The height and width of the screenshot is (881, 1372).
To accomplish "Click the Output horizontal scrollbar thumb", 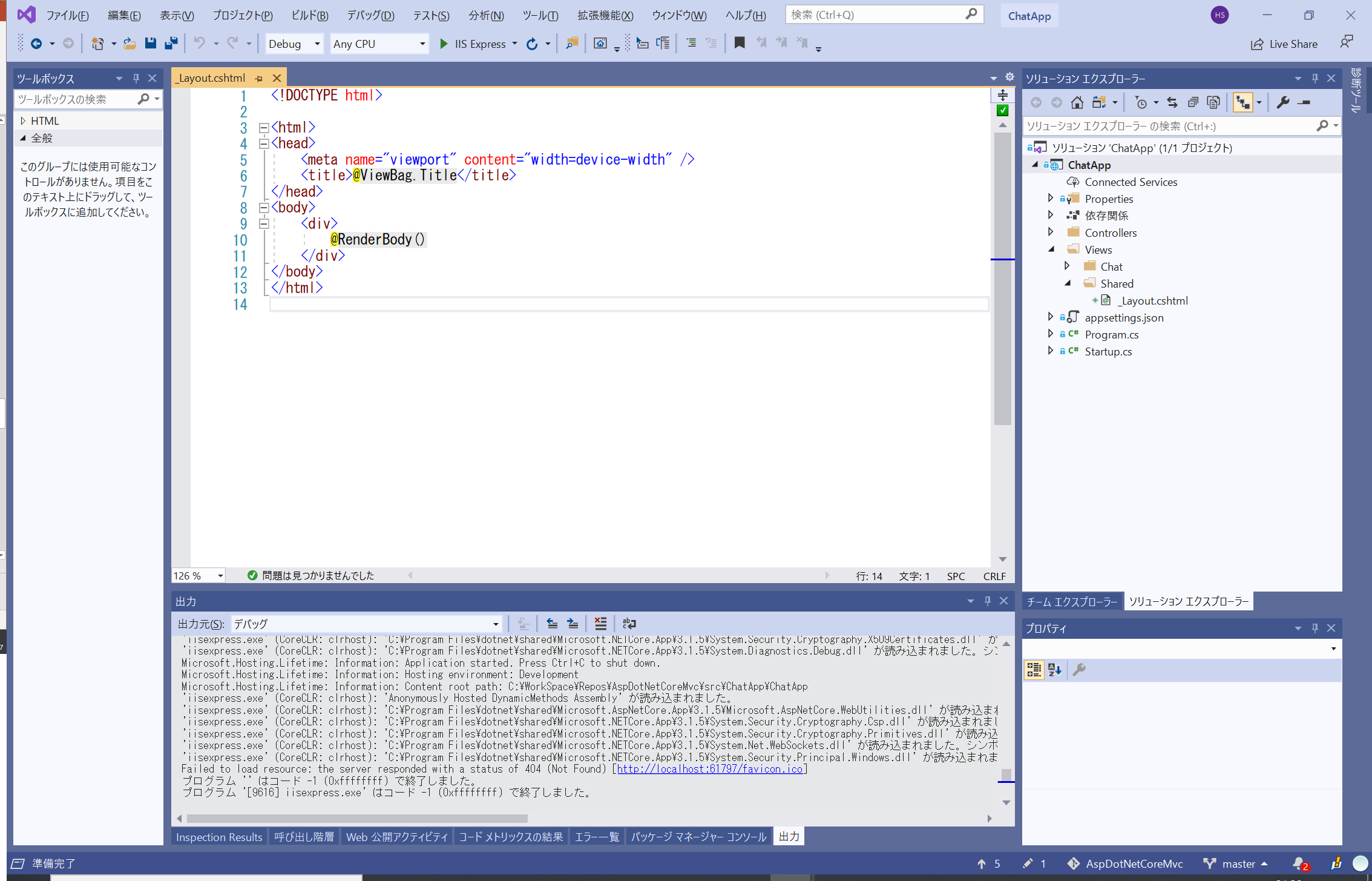I will click(357, 819).
